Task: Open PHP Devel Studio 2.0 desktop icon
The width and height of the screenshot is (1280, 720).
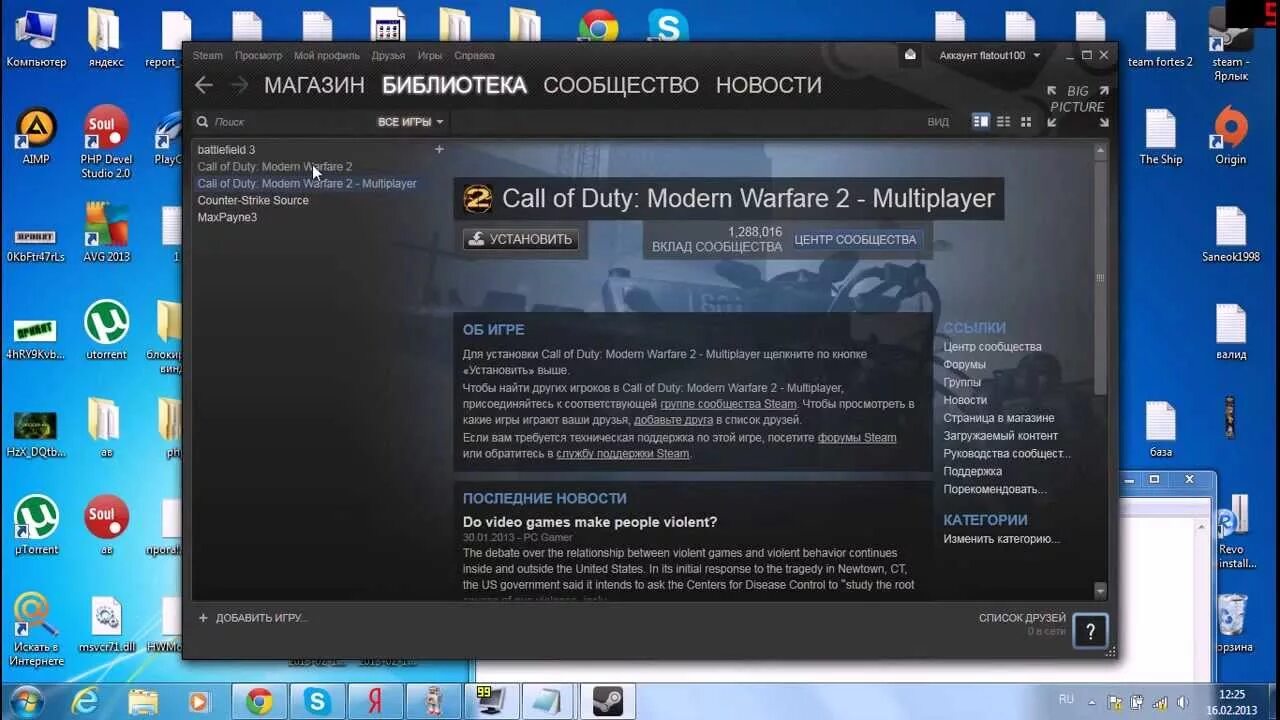Action: pos(106,142)
